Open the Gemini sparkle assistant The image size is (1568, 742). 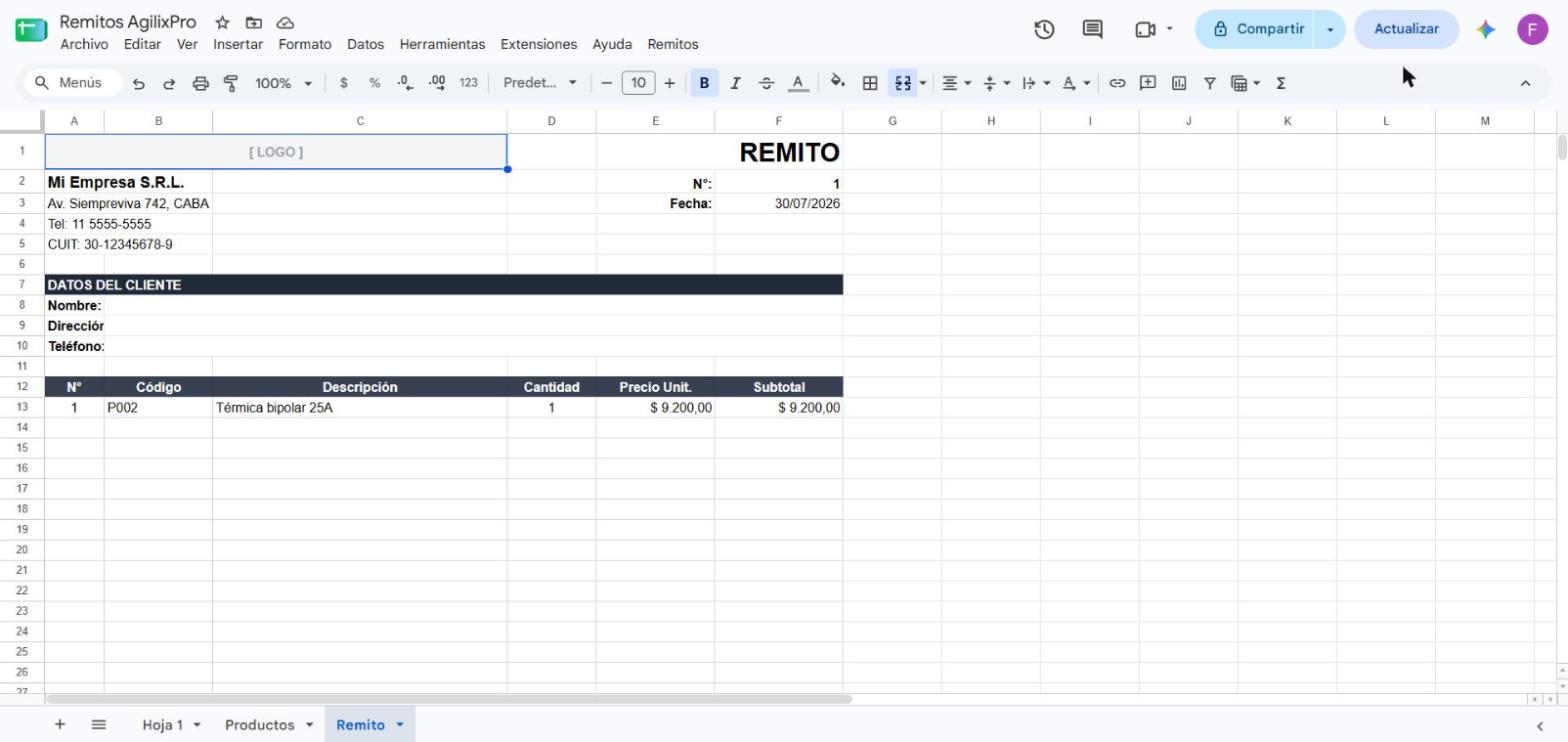[x=1486, y=29]
